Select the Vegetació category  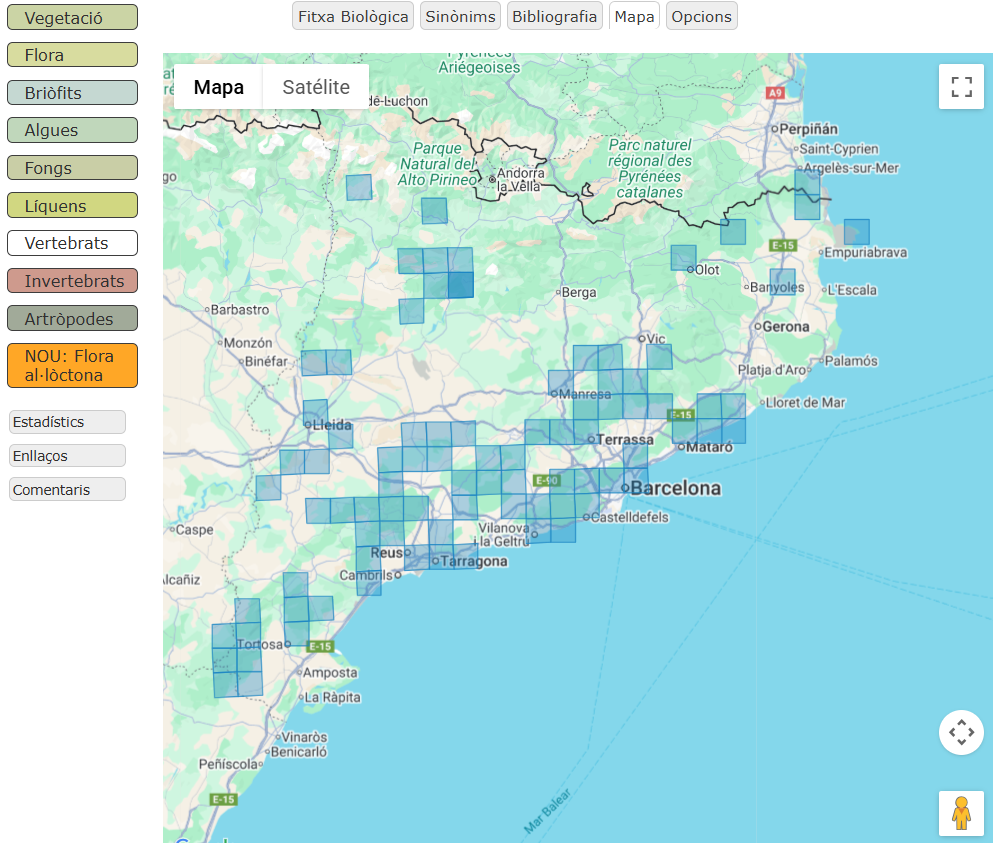click(x=71, y=16)
